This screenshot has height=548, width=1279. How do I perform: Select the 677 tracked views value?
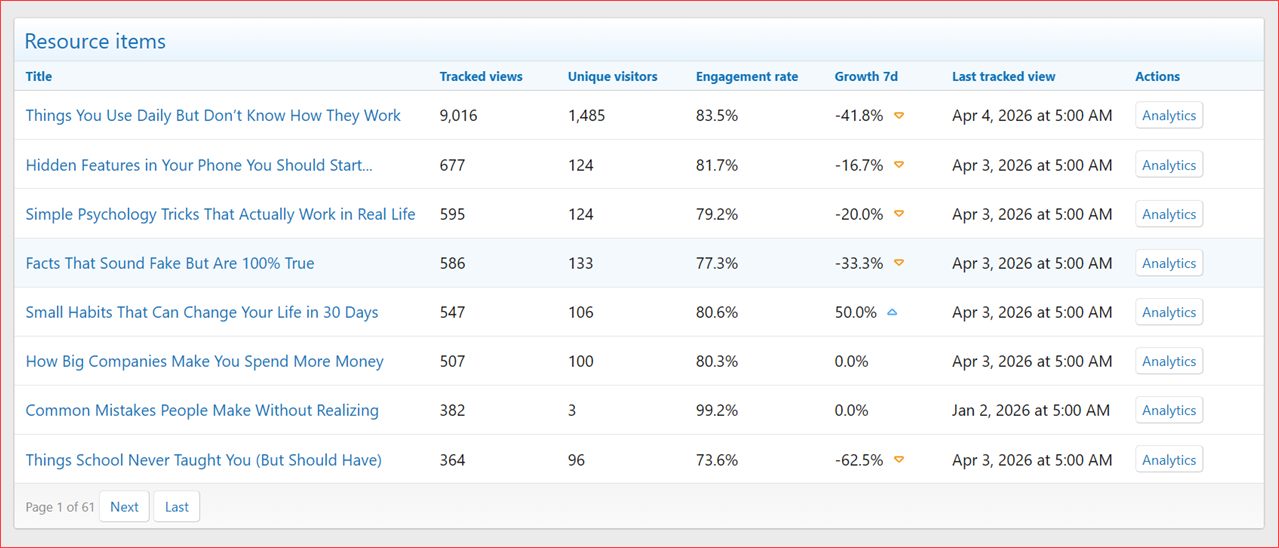[452, 165]
